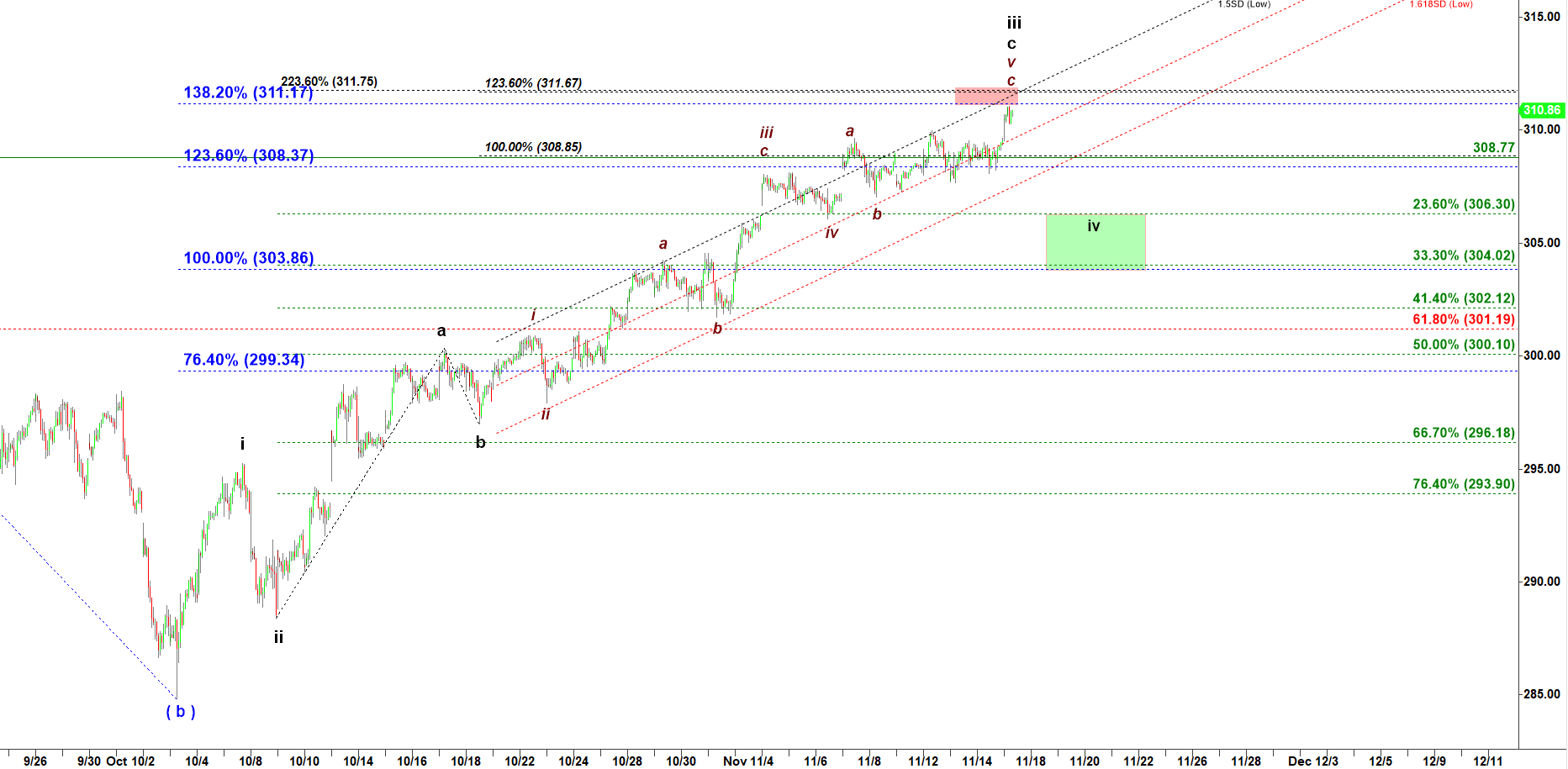Click the green 310.86 current price tag
The width and height of the screenshot is (1568, 769).
1541,110
